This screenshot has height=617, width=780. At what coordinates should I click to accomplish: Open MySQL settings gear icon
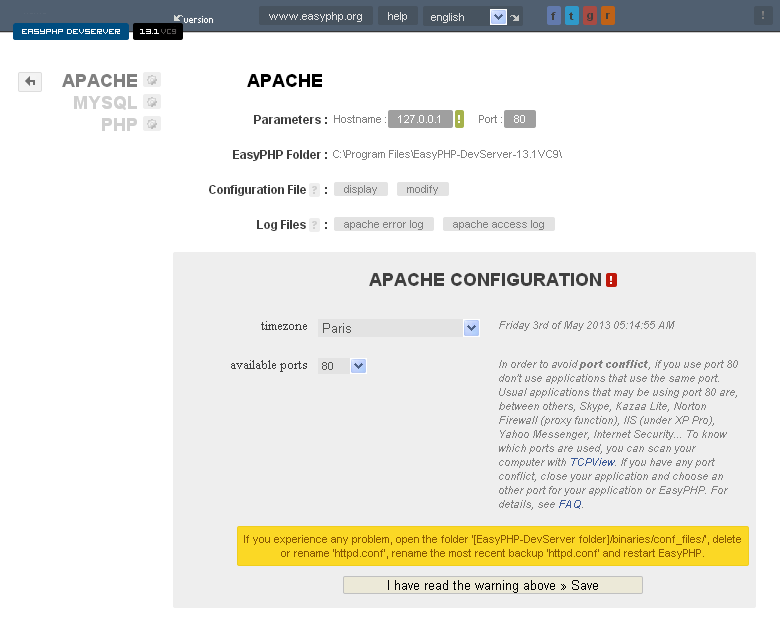click(152, 102)
